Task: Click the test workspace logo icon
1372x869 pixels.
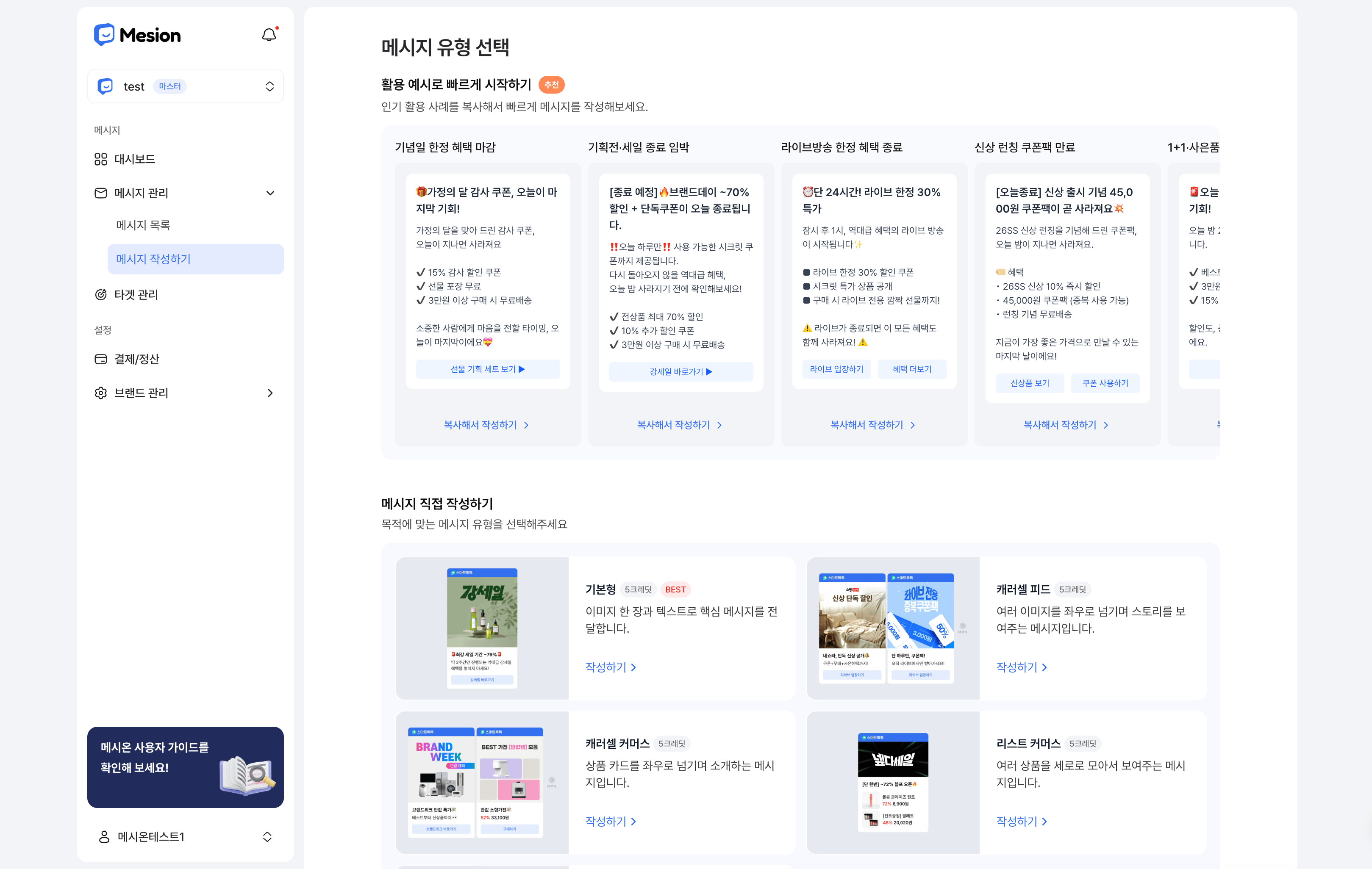Action: click(x=106, y=86)
